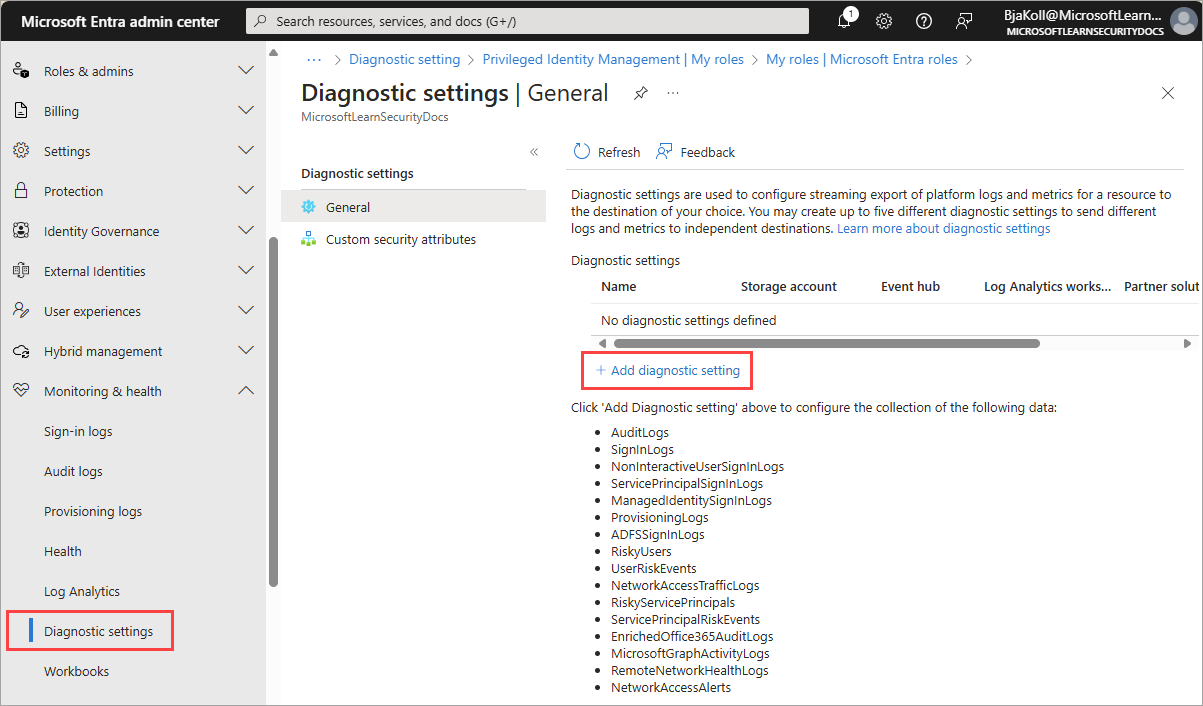Expand the Identity Governance chevron

[245, 231]
